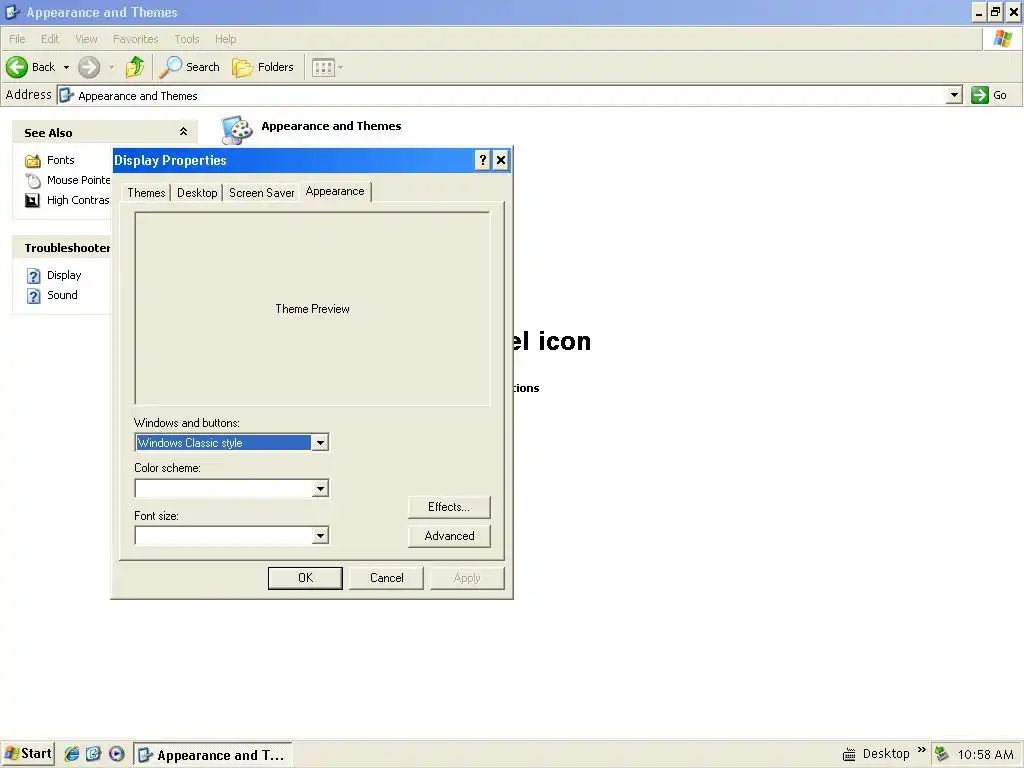Go up one folder level icon
The image size is (1024, 768).
135,67
